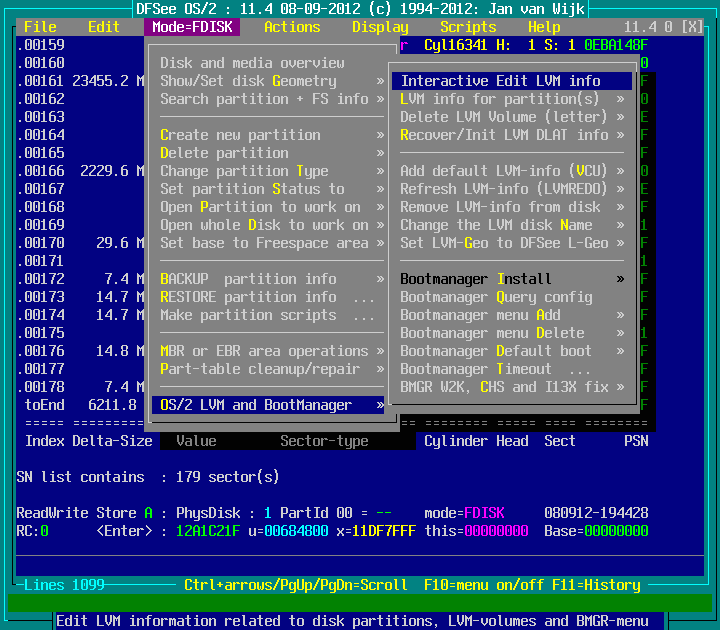Click the green command entry line
Viewport: 720px width, 630px height.
pyautogui.click(x=360, y=603)
